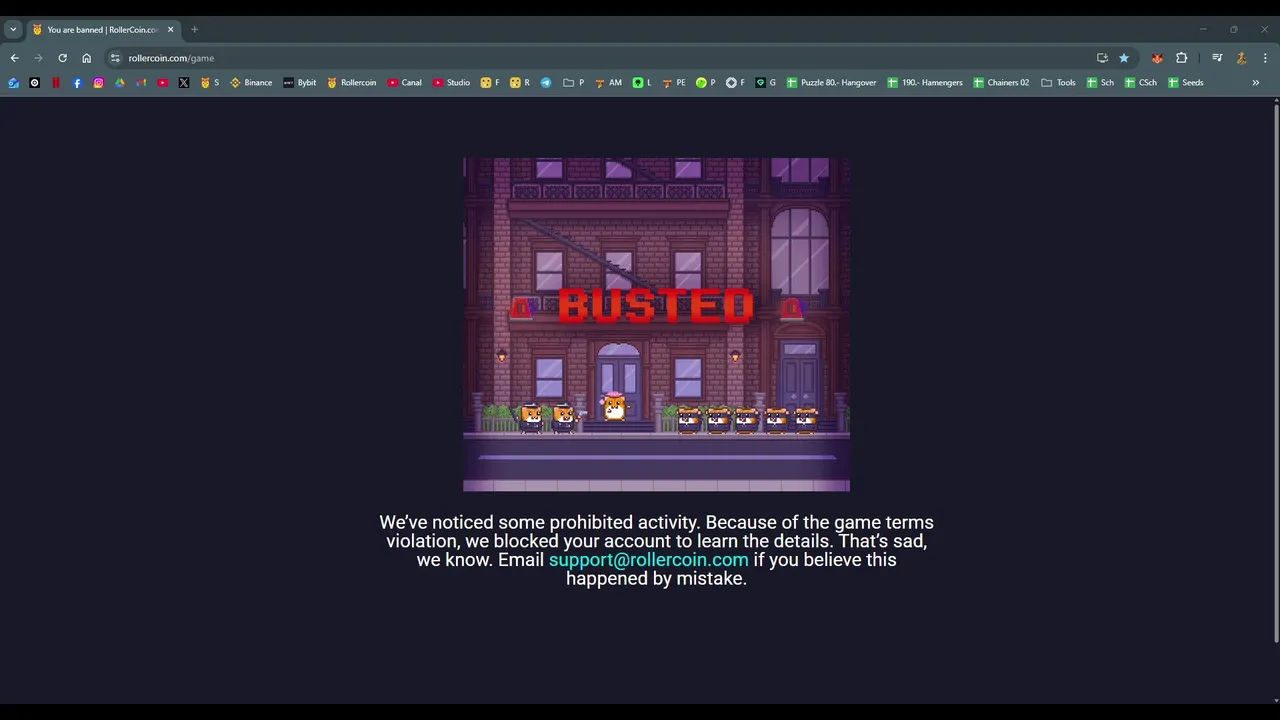This screenshot has width=1280, height=720.
Task: Open the Seeds spreadsheet bookmark
Action: 1186,83
